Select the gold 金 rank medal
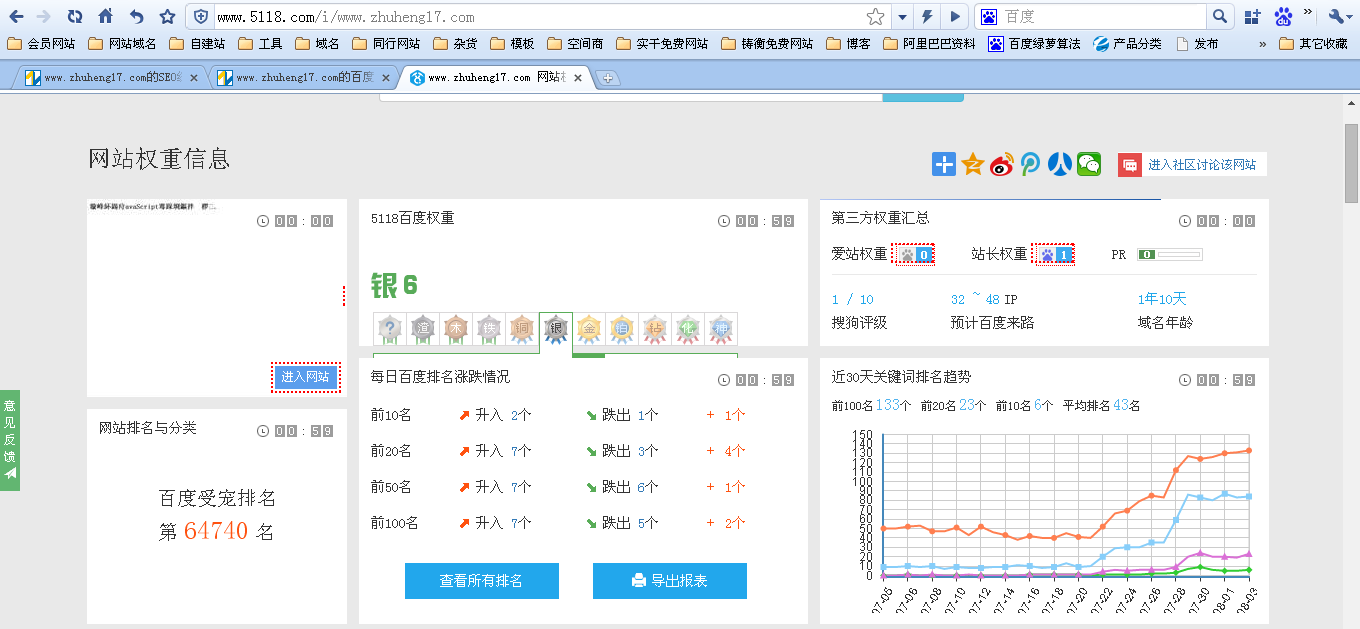This screenshot has height=629, width=1360. pos(588,328)
